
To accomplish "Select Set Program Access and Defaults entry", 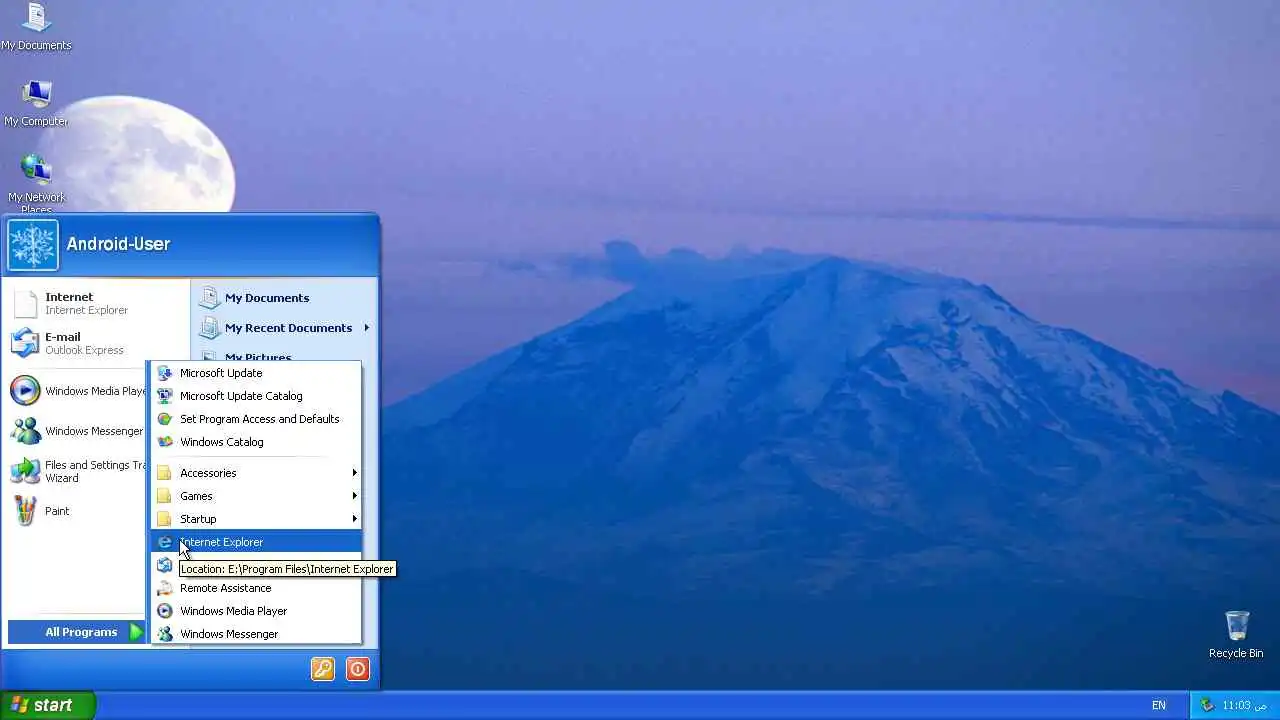I will coord(256,419).
